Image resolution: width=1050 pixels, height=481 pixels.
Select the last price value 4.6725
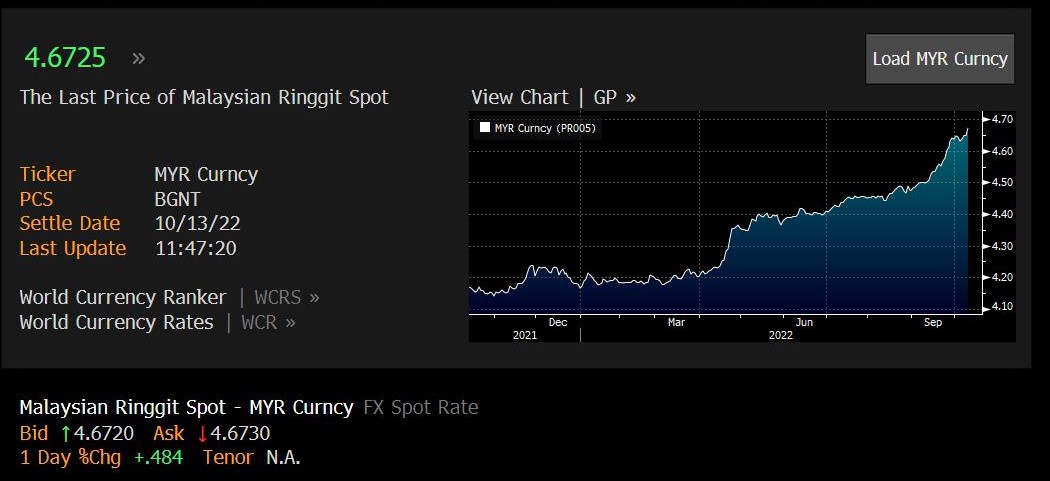[65, 57]
